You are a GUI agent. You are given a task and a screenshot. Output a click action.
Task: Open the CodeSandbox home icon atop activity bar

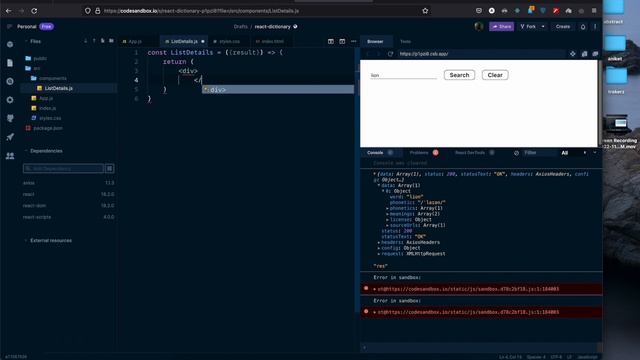pos(10,44)
